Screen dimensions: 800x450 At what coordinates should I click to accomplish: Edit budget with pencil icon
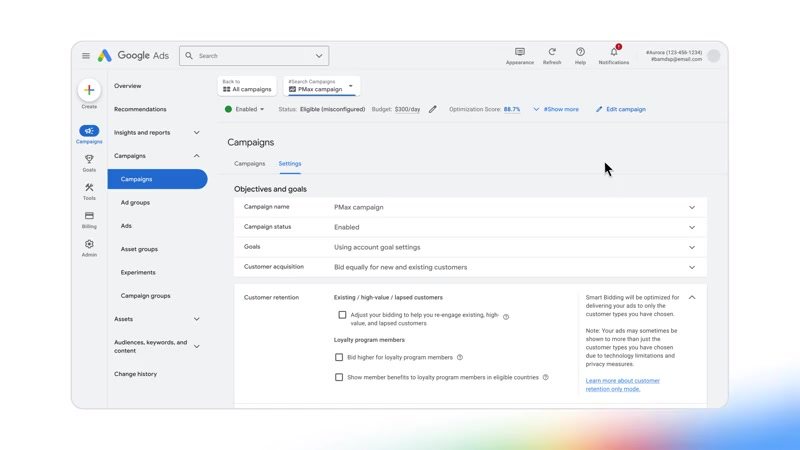pyautogui.click(x=433, y=109)
